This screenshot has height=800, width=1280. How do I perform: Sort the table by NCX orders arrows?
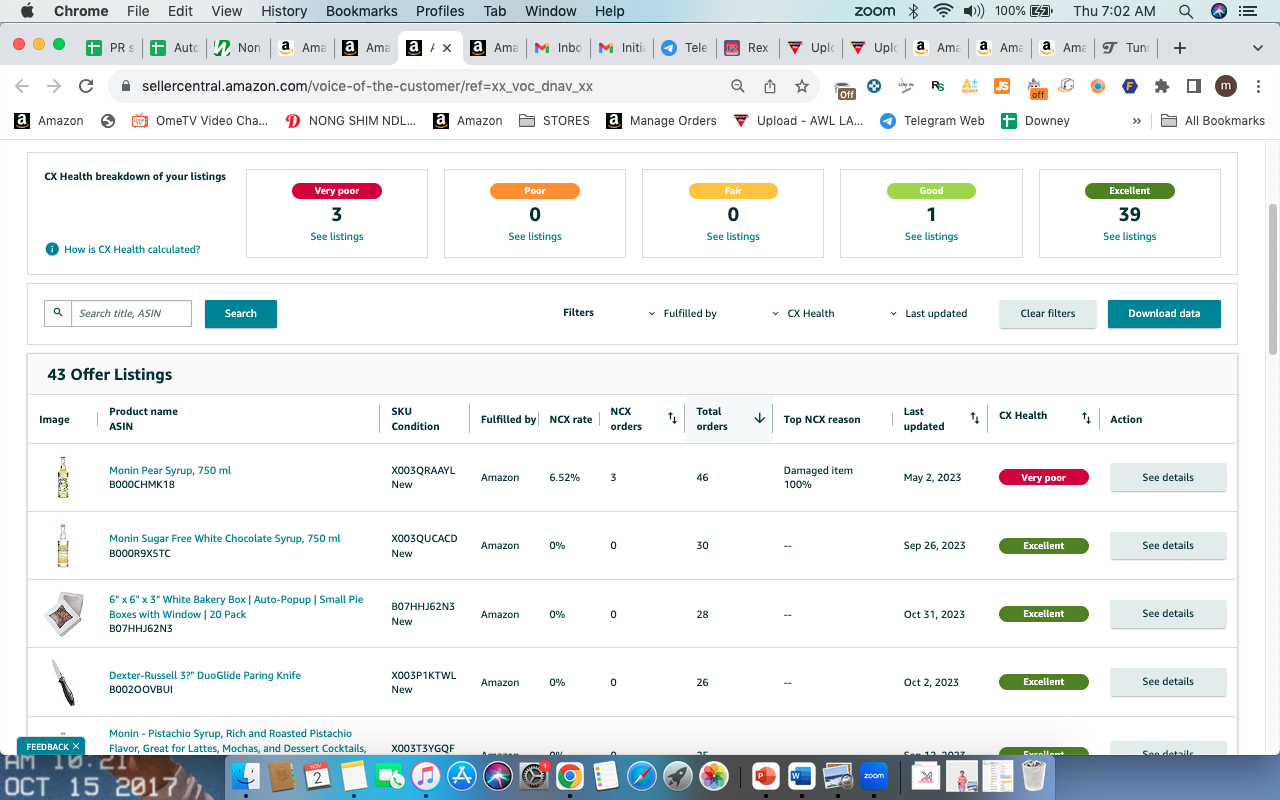[x=672, y=418]
